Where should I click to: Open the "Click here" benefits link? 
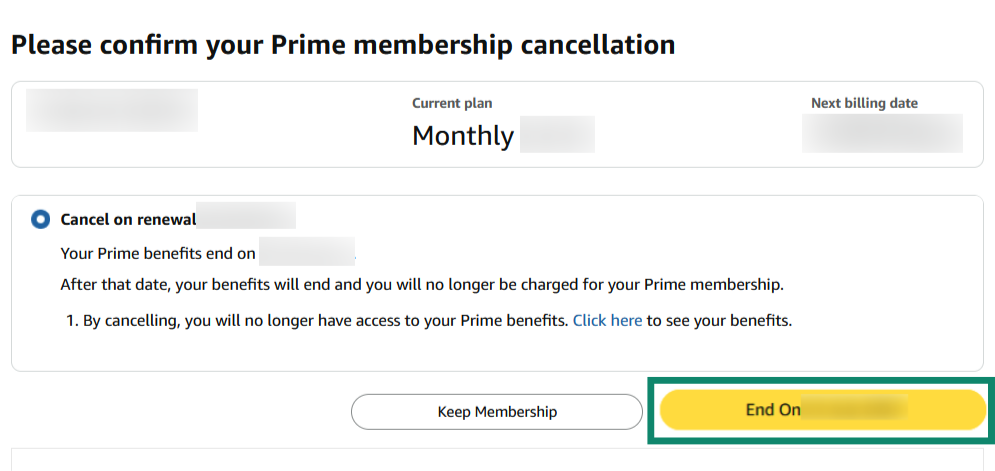tap(607, 321)
